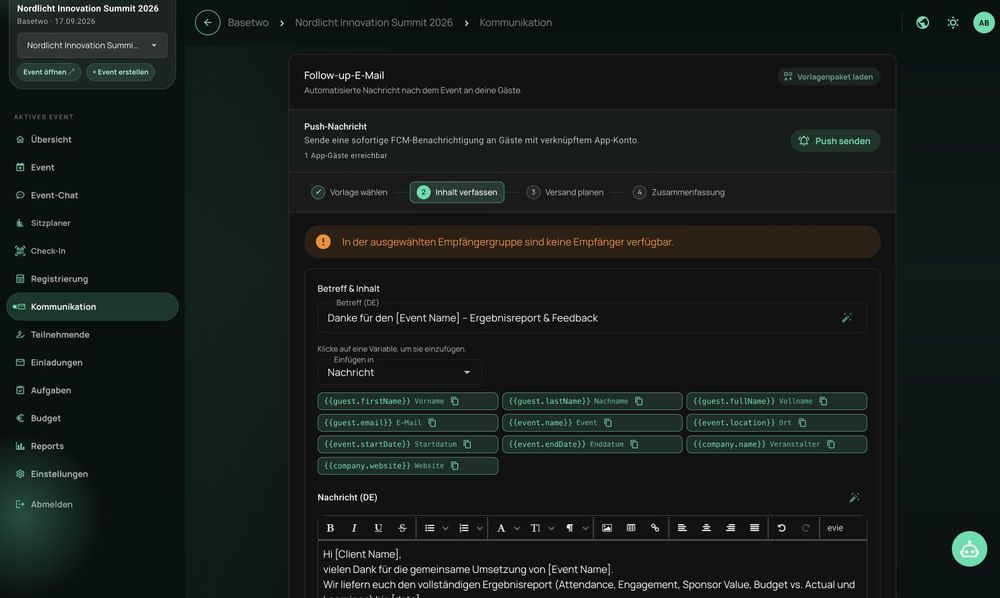Open Budget in the sidebar
Image resolution: width=1000 pixels, height=598 pixels.
point(92,418)
